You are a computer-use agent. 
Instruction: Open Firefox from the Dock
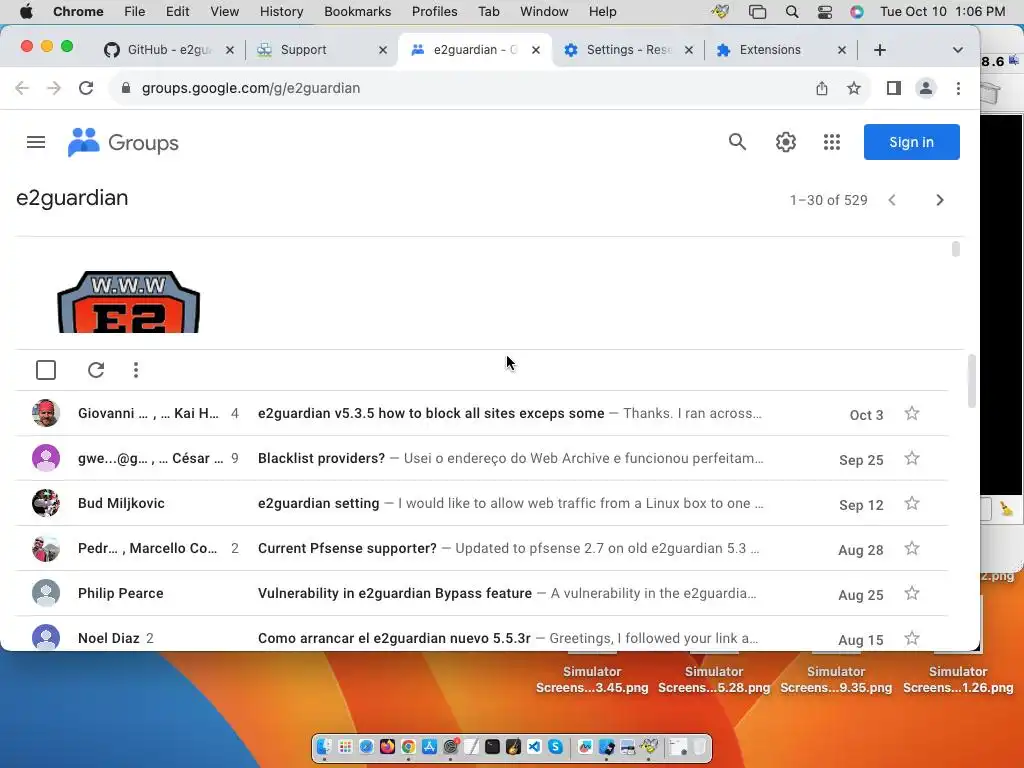point(387,746)
